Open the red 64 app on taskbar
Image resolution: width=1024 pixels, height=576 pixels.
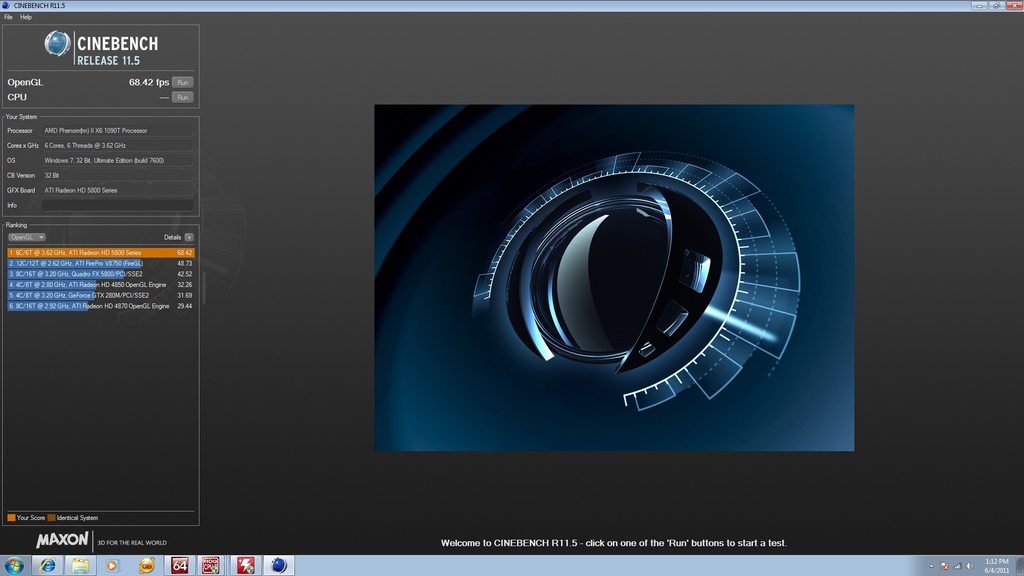point(180,566)
